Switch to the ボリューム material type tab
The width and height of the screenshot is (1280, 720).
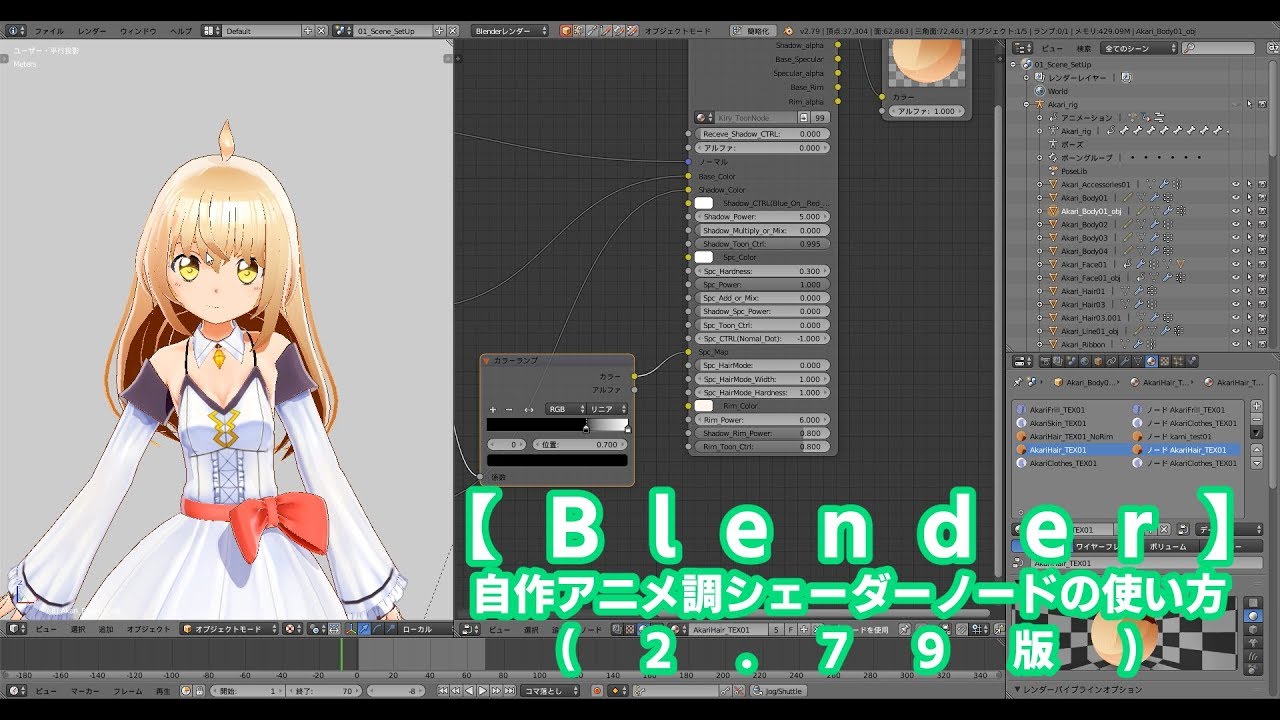(x=1167, y=547)
